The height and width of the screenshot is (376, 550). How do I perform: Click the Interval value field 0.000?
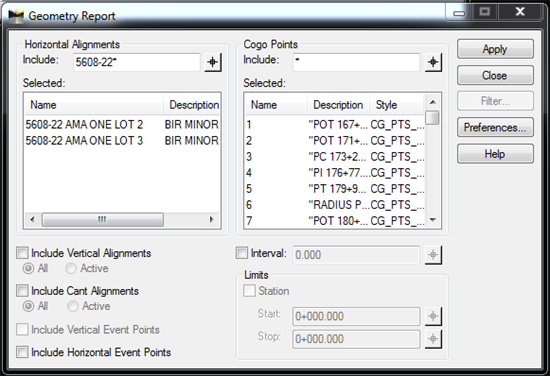356,255
